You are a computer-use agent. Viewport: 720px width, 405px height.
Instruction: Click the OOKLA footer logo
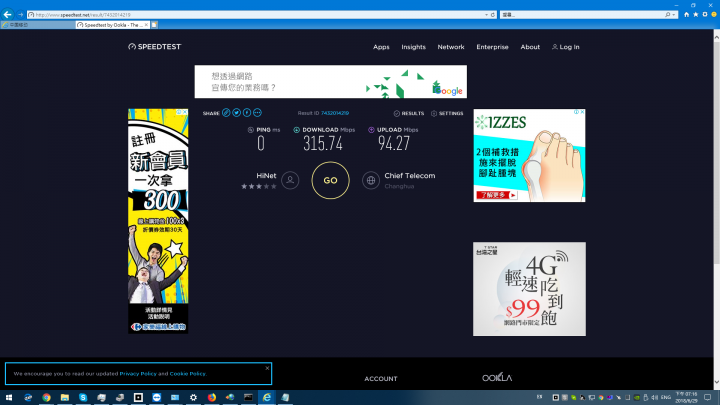(x=497, y=377)
